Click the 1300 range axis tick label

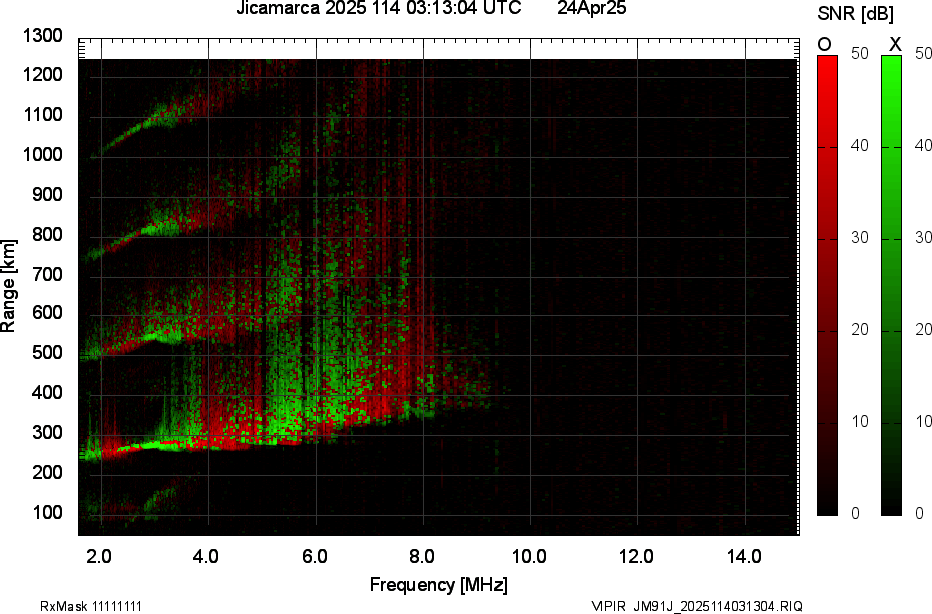pyautogui.click(x=43, y=36)
